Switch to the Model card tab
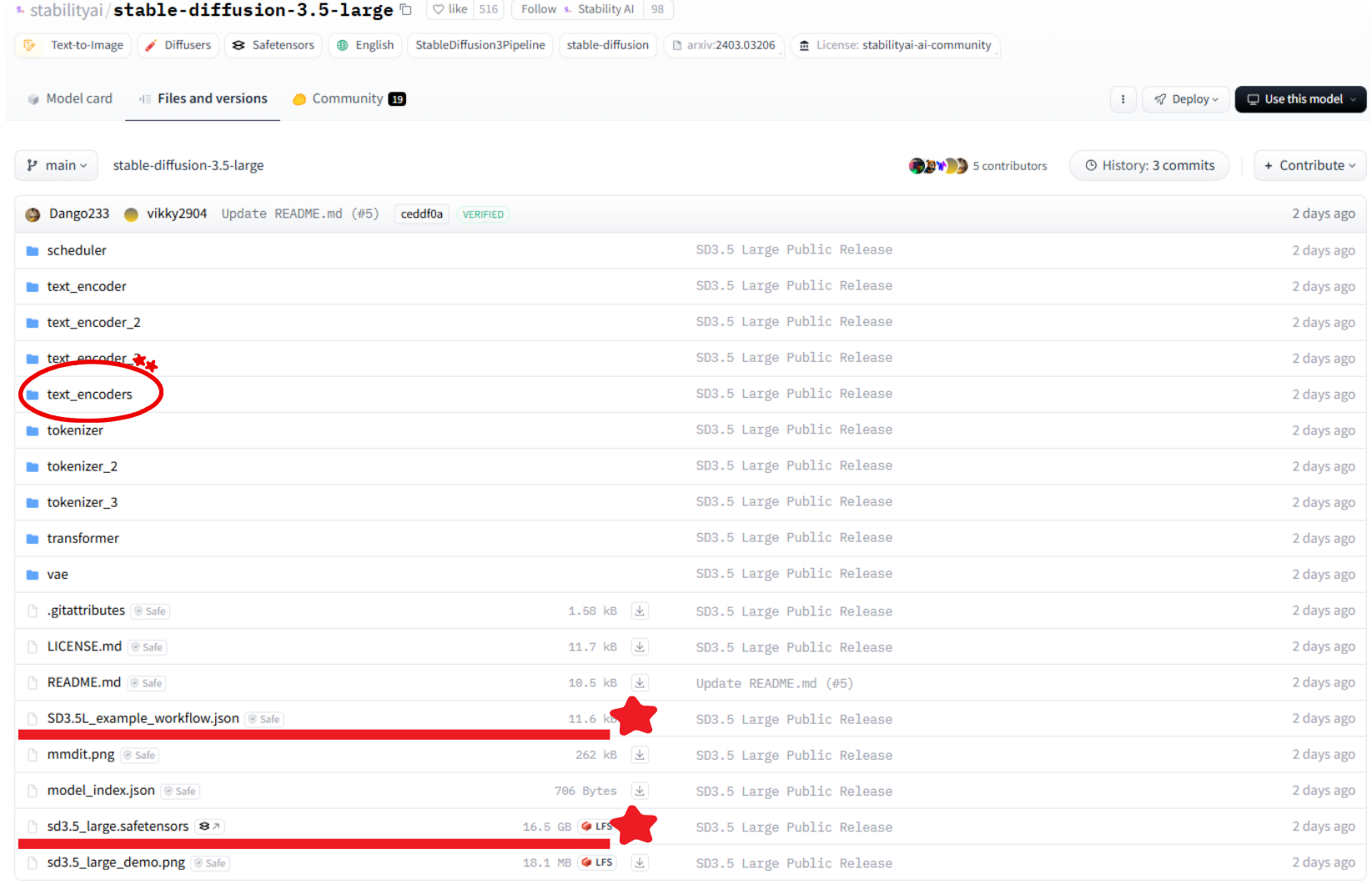The height and width of the screenshot is (884, 1372). [x=70, y=98]
